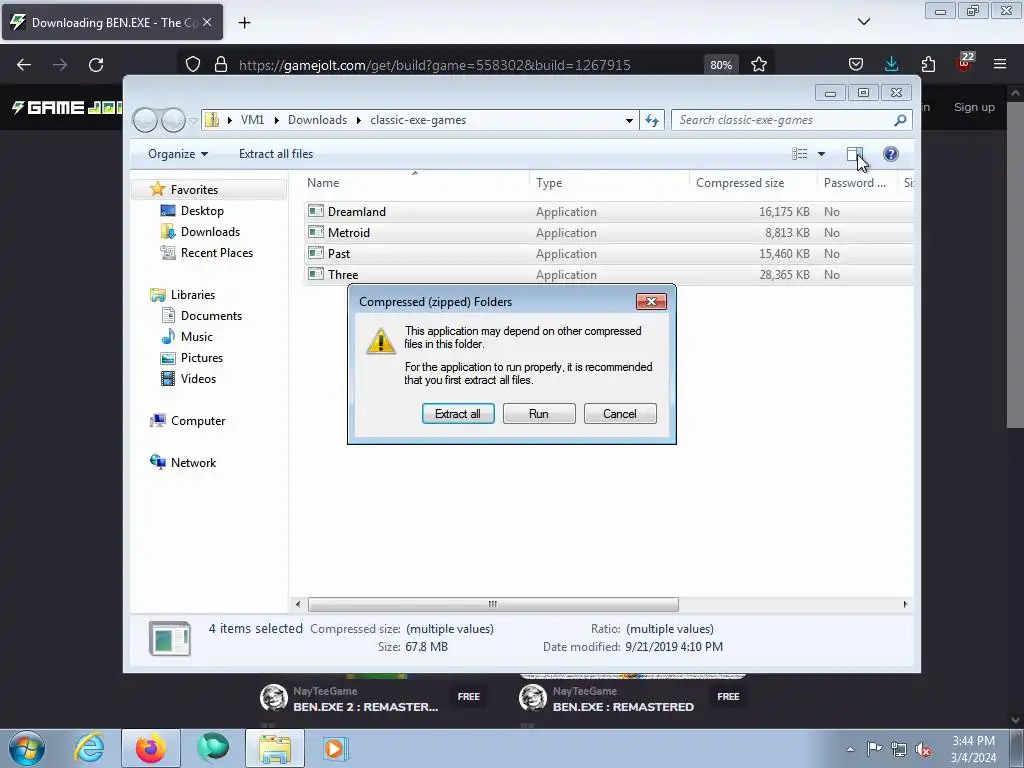The image size is (1024, 768).
Task: Open Libraries in the navigation pane
Action: (193, 295)
